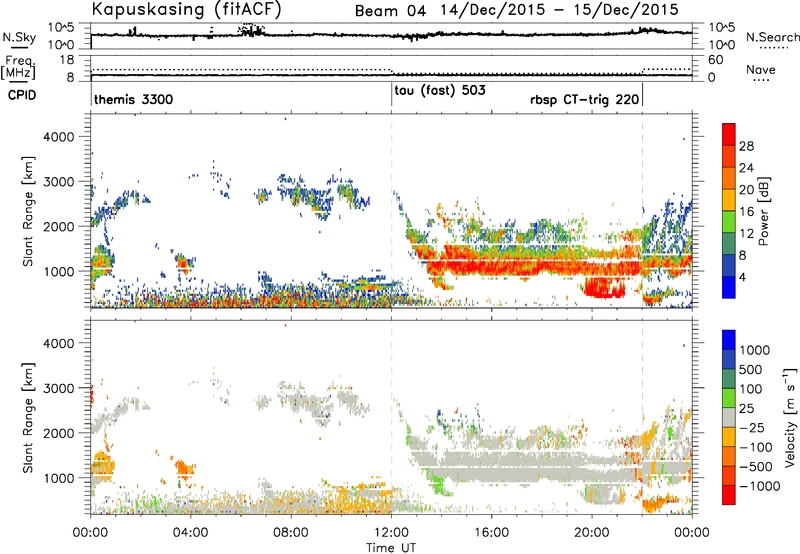Click the 'CPID' row label
The image size is (800, 554).
point(22,95)
